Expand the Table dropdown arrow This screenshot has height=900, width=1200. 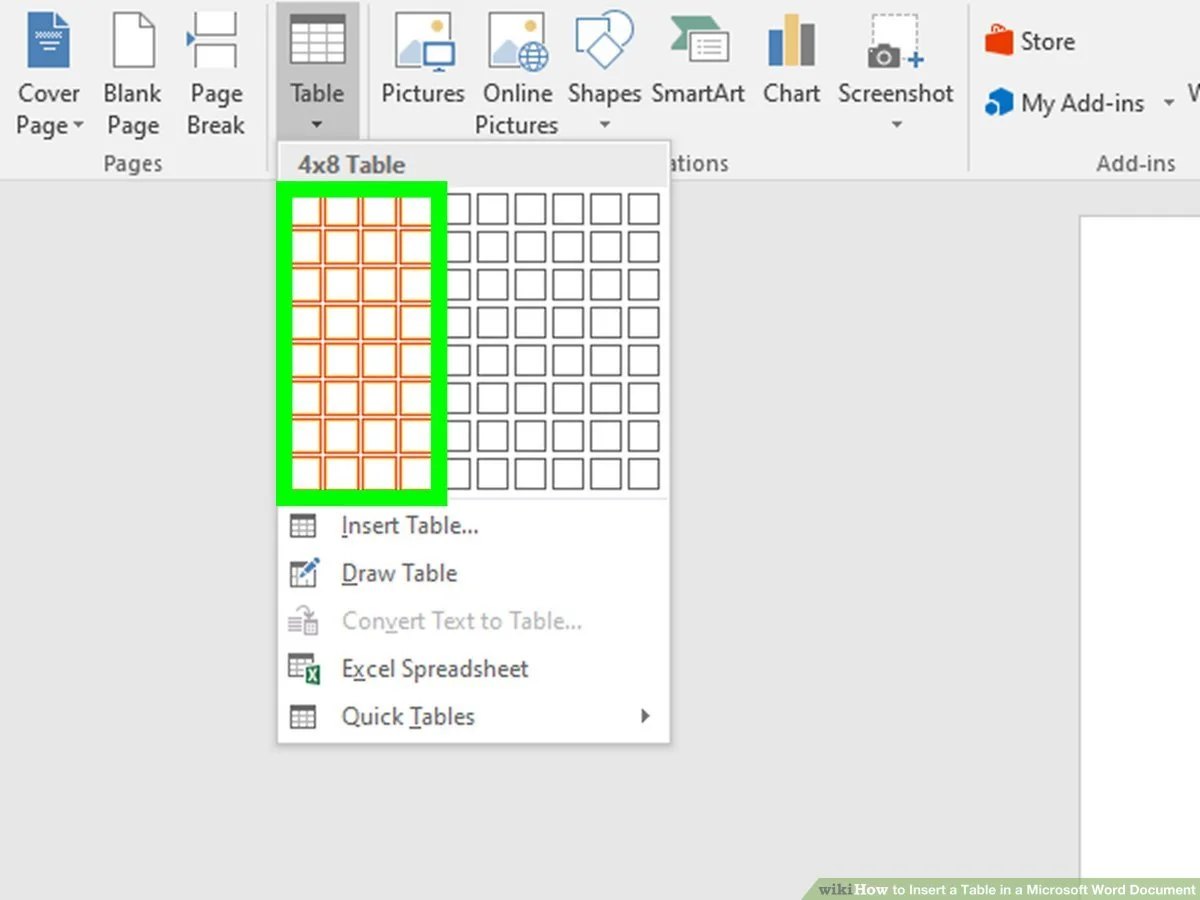[317, 125]
